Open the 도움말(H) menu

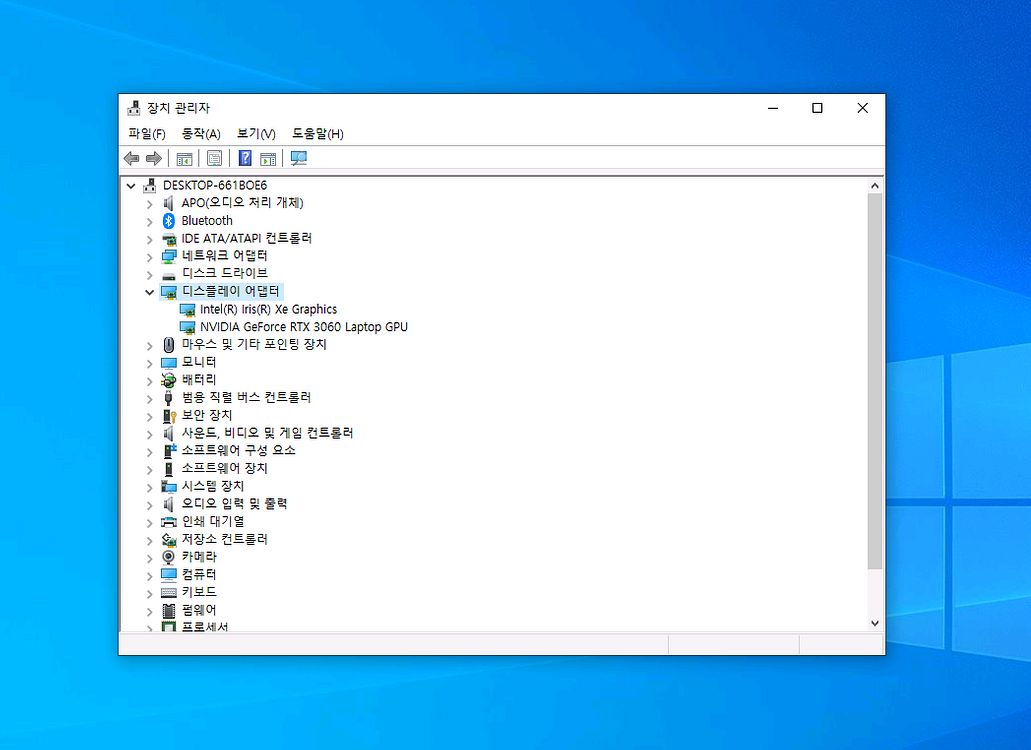pos(318,134)
